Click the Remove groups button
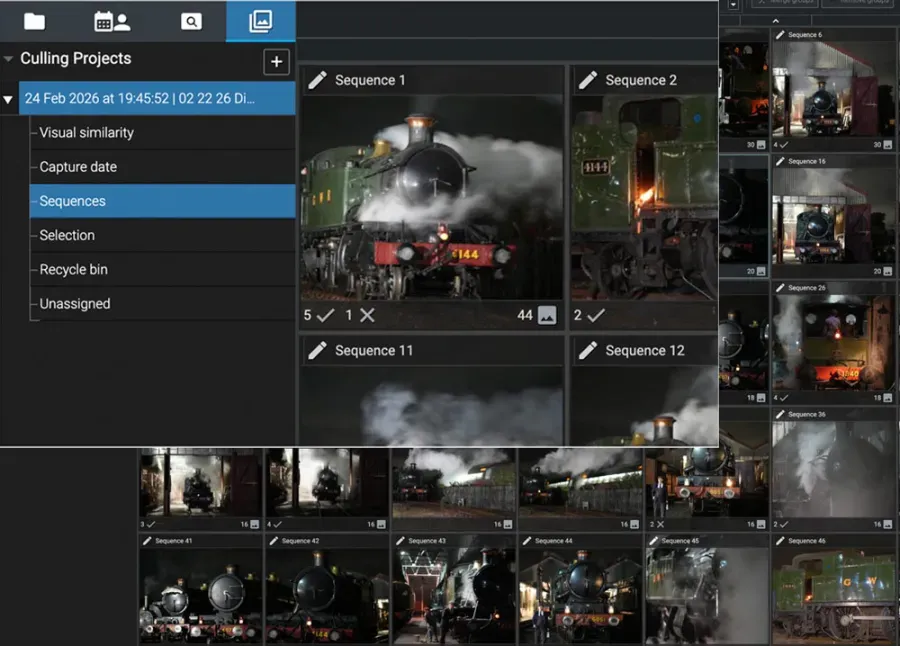 point(858,3)
